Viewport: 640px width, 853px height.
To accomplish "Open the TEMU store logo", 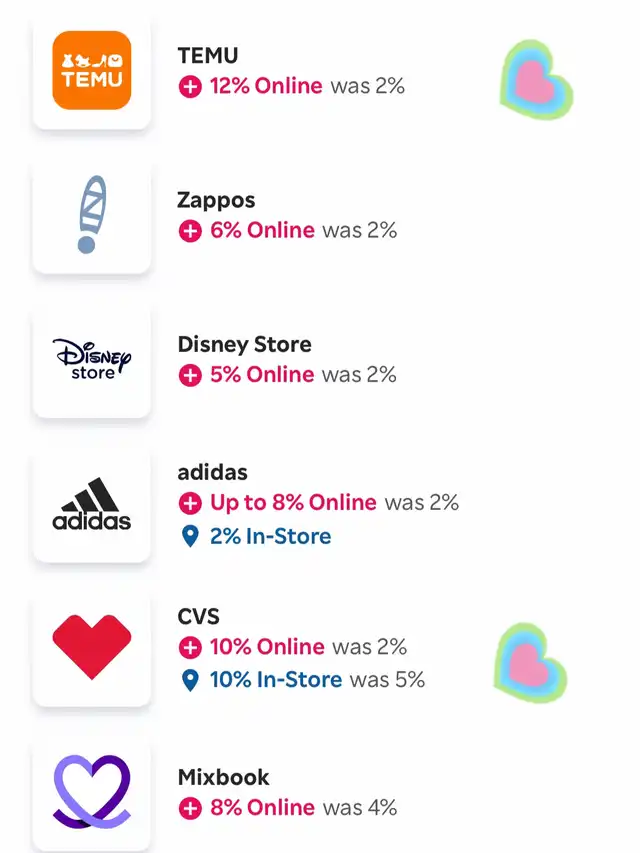I will 91,70.
